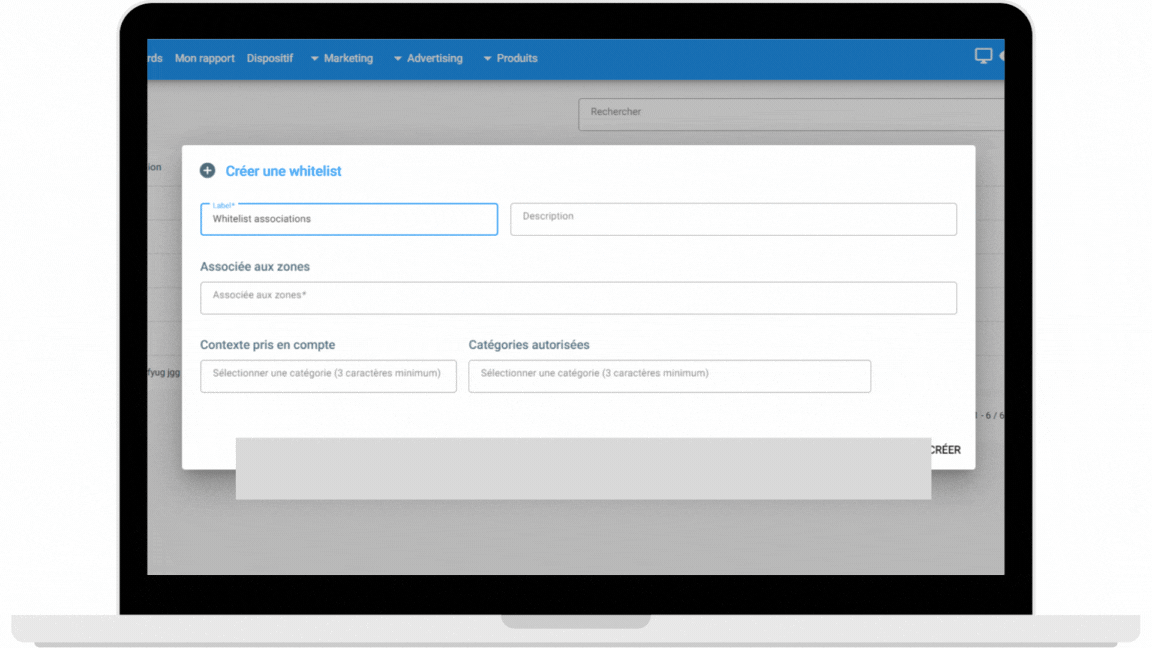Click the monitor icon in the blue header

pos(983,56)
